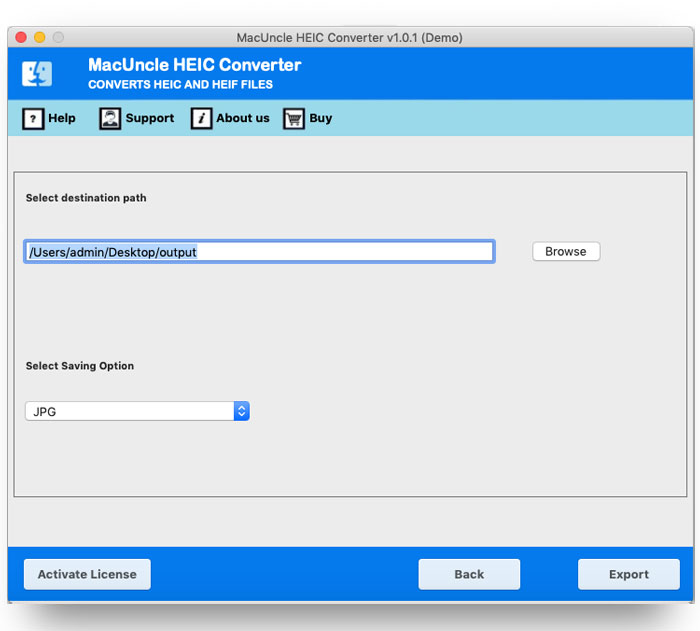Image resolution: width=700 pixels, height=631 pixels.
Task: Click the Help question mark icon
Action: pyautogui.click(x=33, y=119)
